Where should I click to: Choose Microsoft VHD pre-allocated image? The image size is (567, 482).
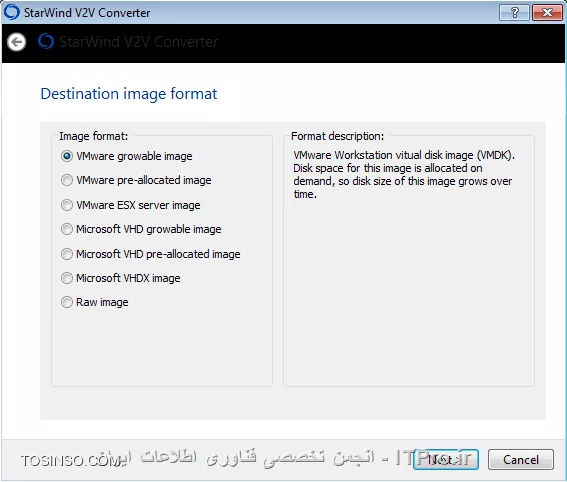(150, 254)
